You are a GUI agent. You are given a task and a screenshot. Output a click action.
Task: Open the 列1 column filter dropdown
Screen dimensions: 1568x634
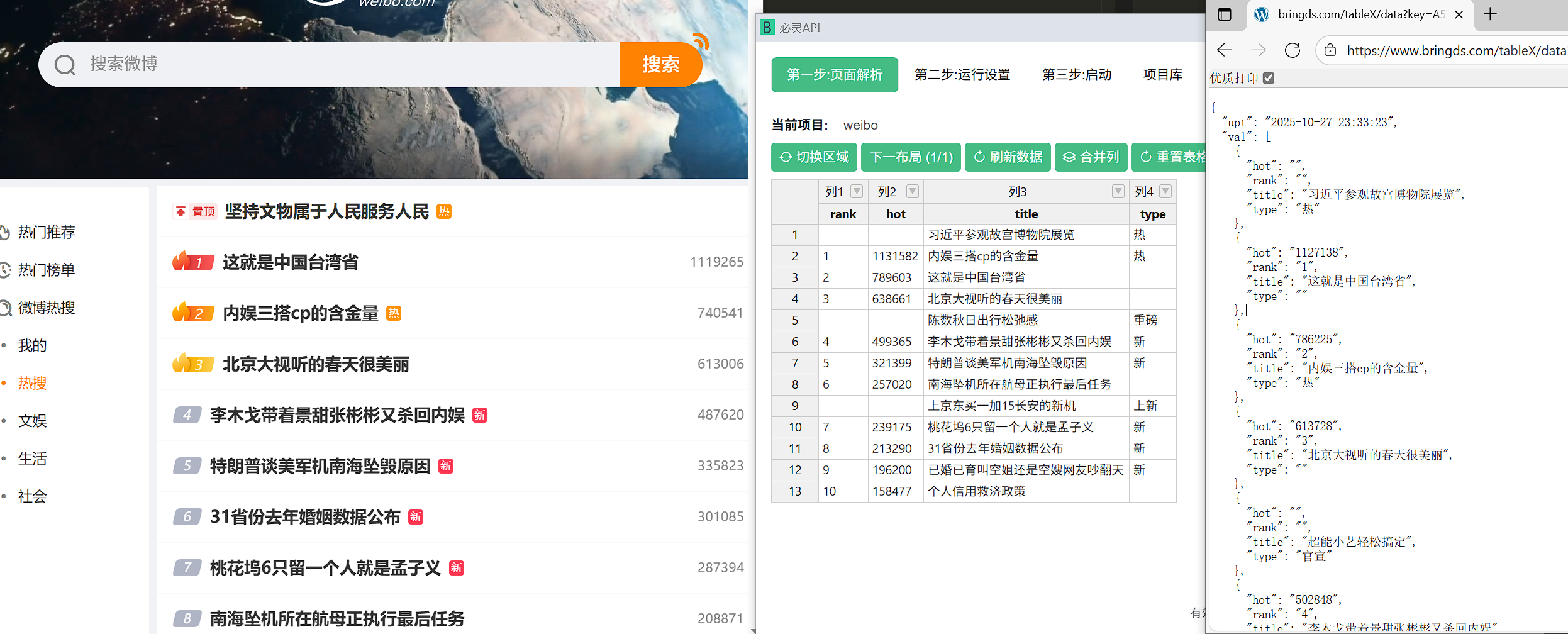855,191
